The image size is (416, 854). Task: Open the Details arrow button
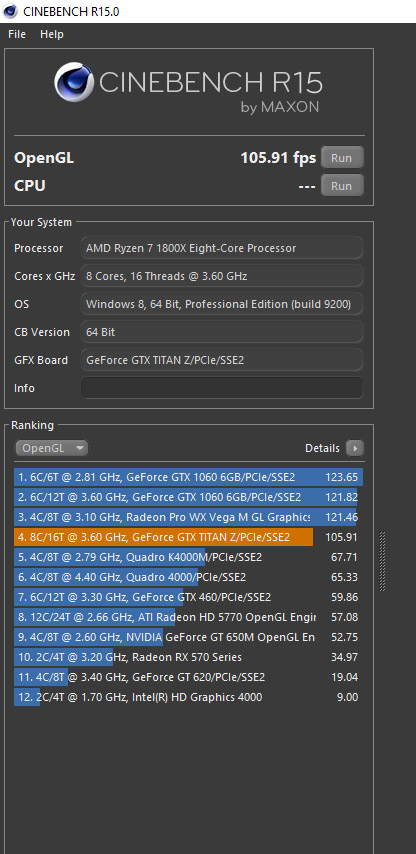(354, 448)
